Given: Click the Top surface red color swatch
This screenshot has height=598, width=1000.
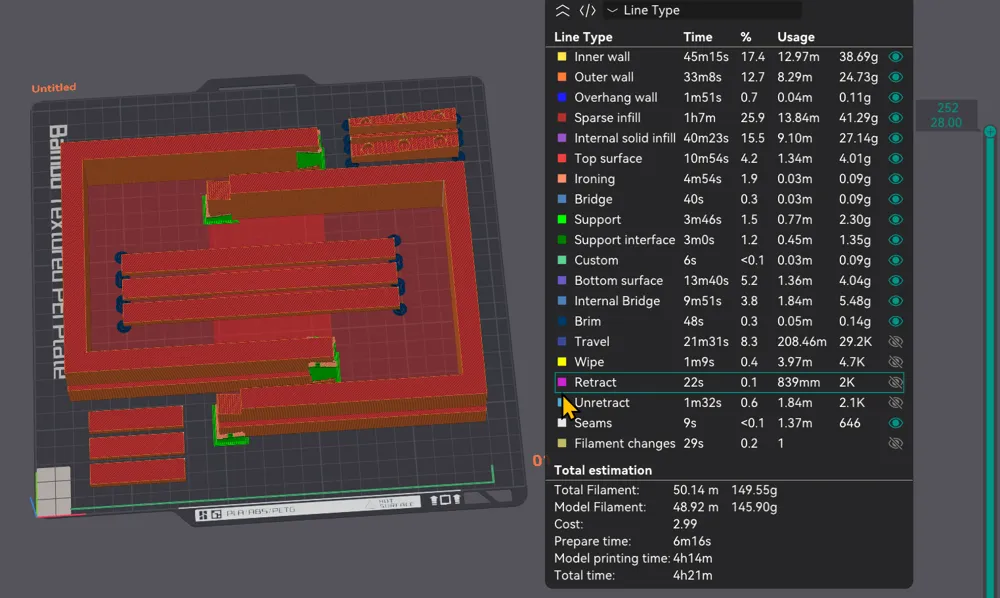Looking at the screenshot, I should 562,158.
